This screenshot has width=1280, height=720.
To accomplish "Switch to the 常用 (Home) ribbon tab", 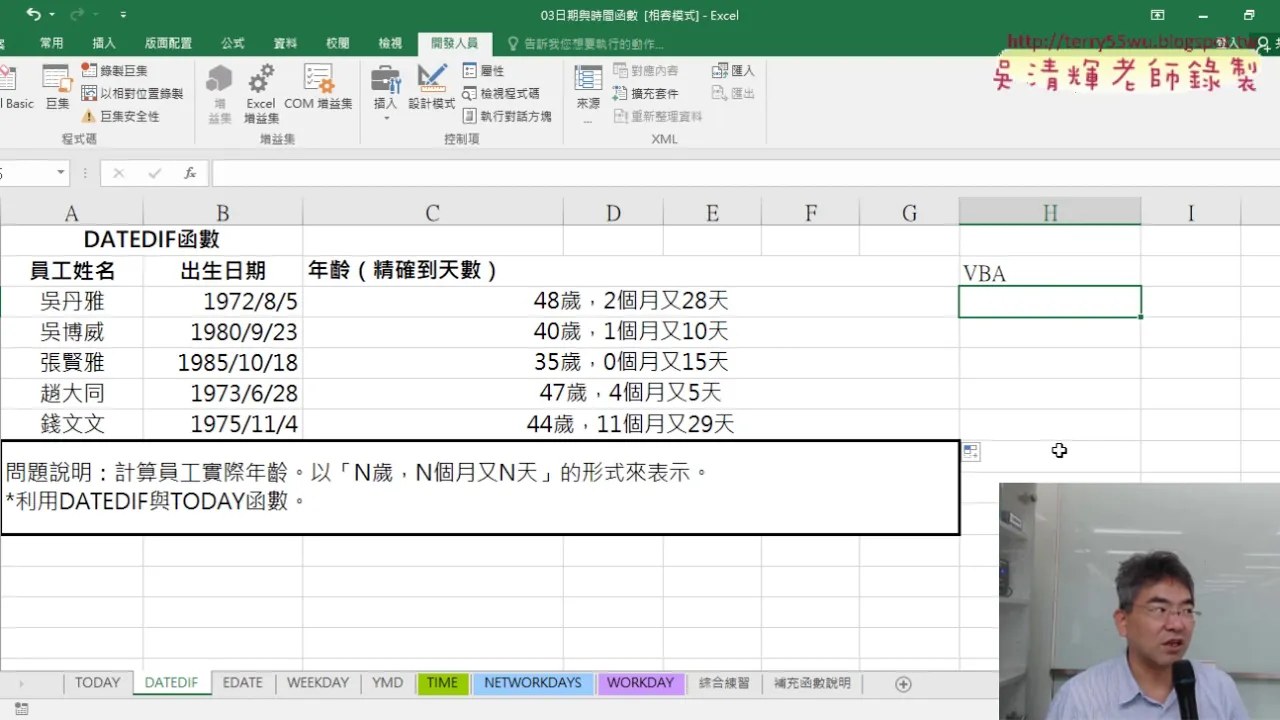I will (x=52, y=43).
